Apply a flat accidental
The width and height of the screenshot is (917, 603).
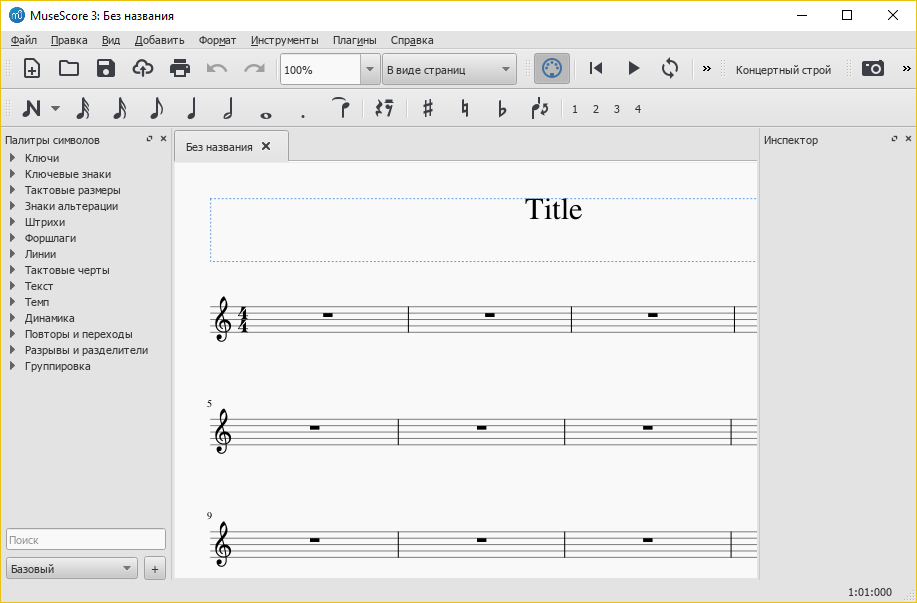coord(503,110)
